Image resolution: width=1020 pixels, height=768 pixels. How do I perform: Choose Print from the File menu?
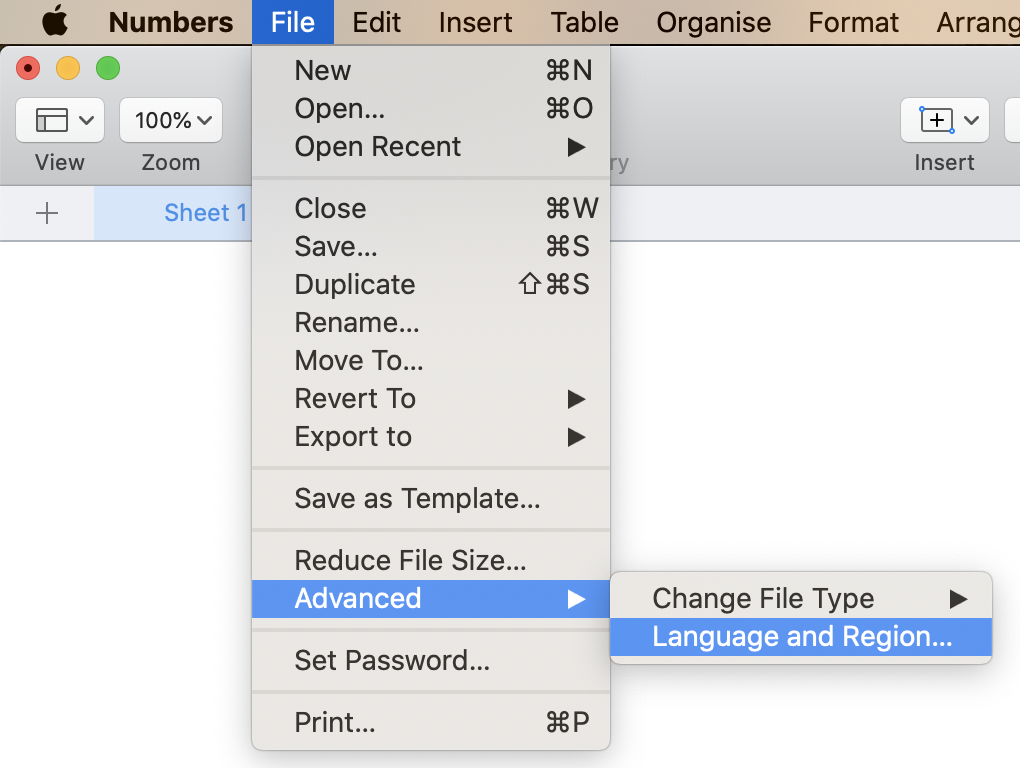pyautogui.click(x=335, y=723)
